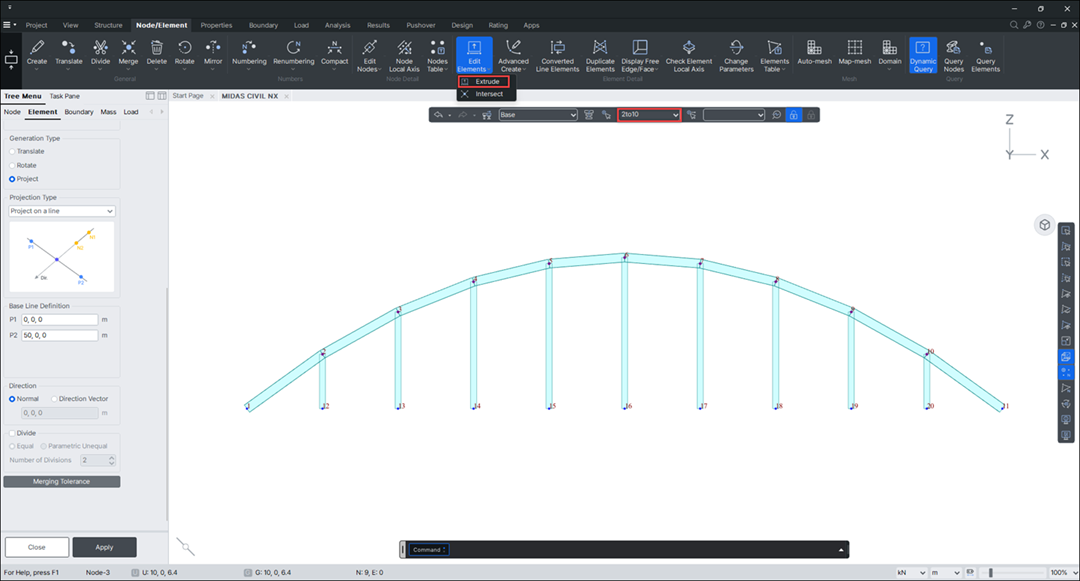
Task: Open the Advanced Create tool
Action: [x=514, y=56]
